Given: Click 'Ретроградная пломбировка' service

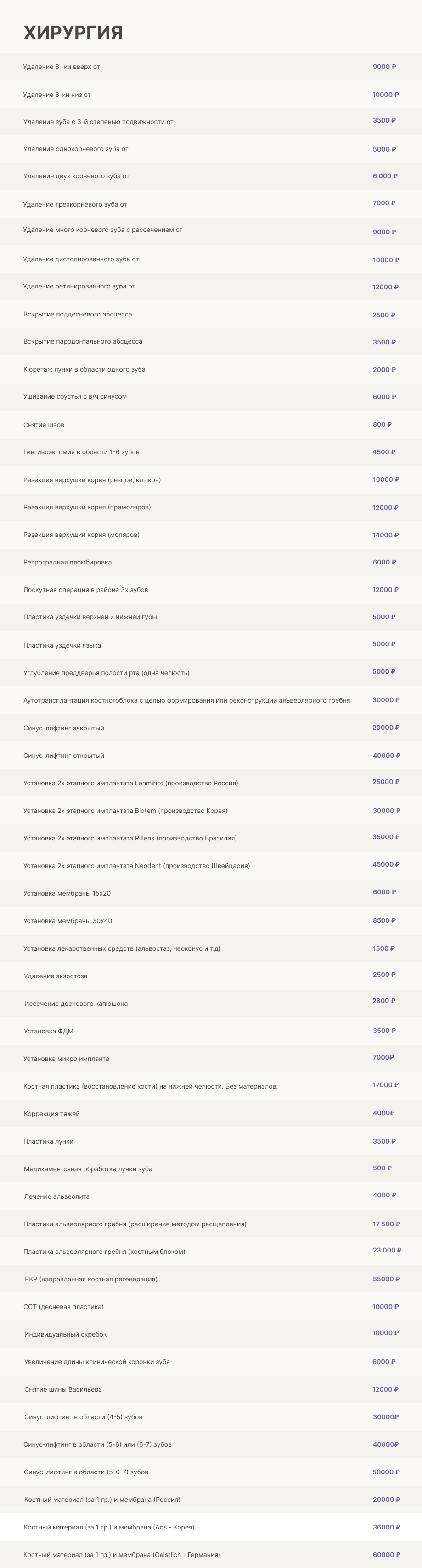Looking at the screenshot, I should pos(67,563).
